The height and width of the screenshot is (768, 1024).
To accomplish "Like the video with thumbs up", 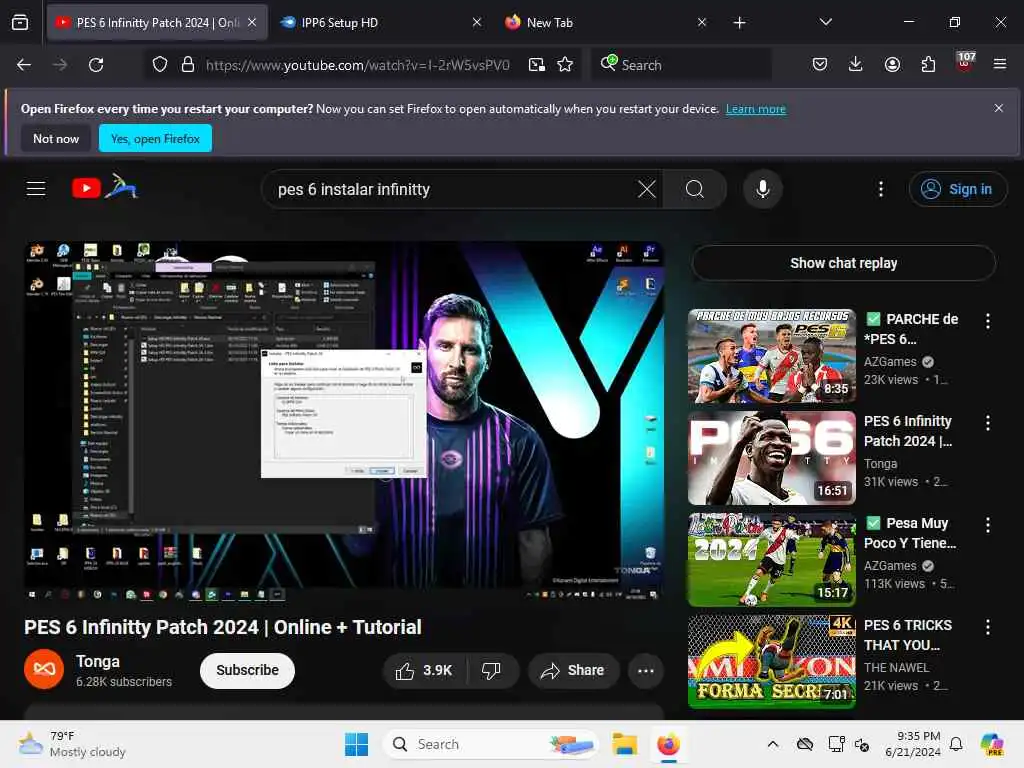I will (423, 671).
